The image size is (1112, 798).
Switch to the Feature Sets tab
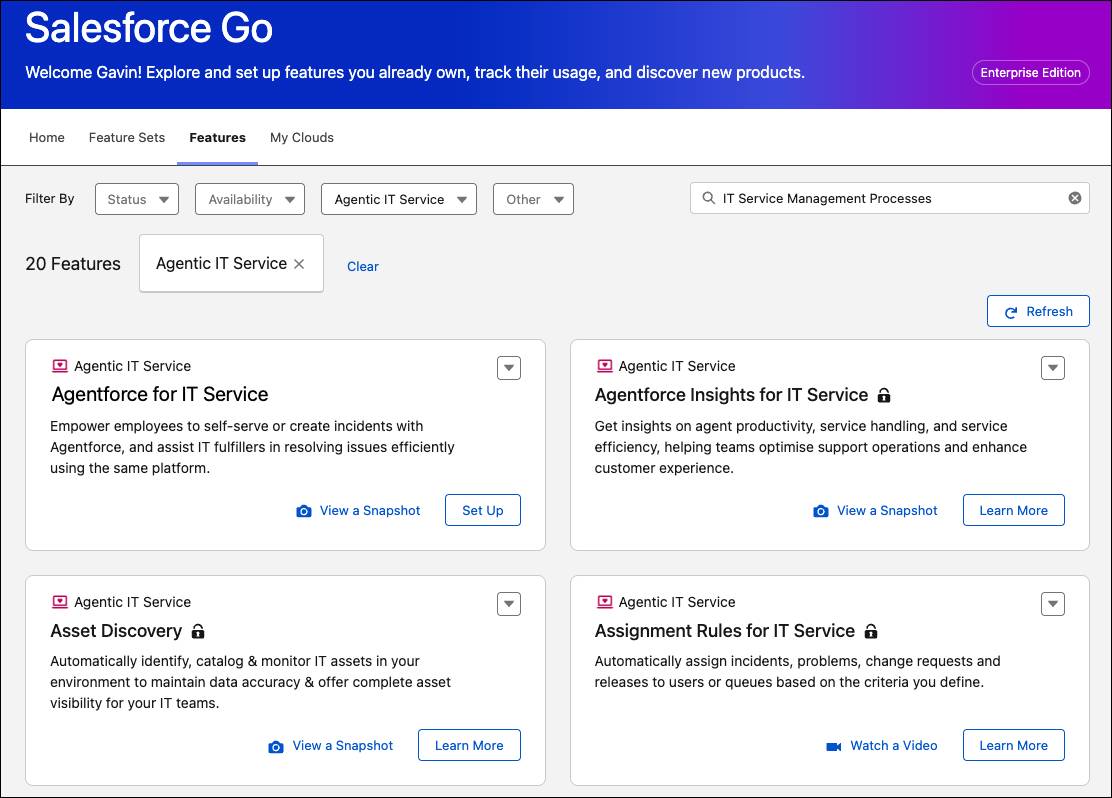(x=127, y=137)
